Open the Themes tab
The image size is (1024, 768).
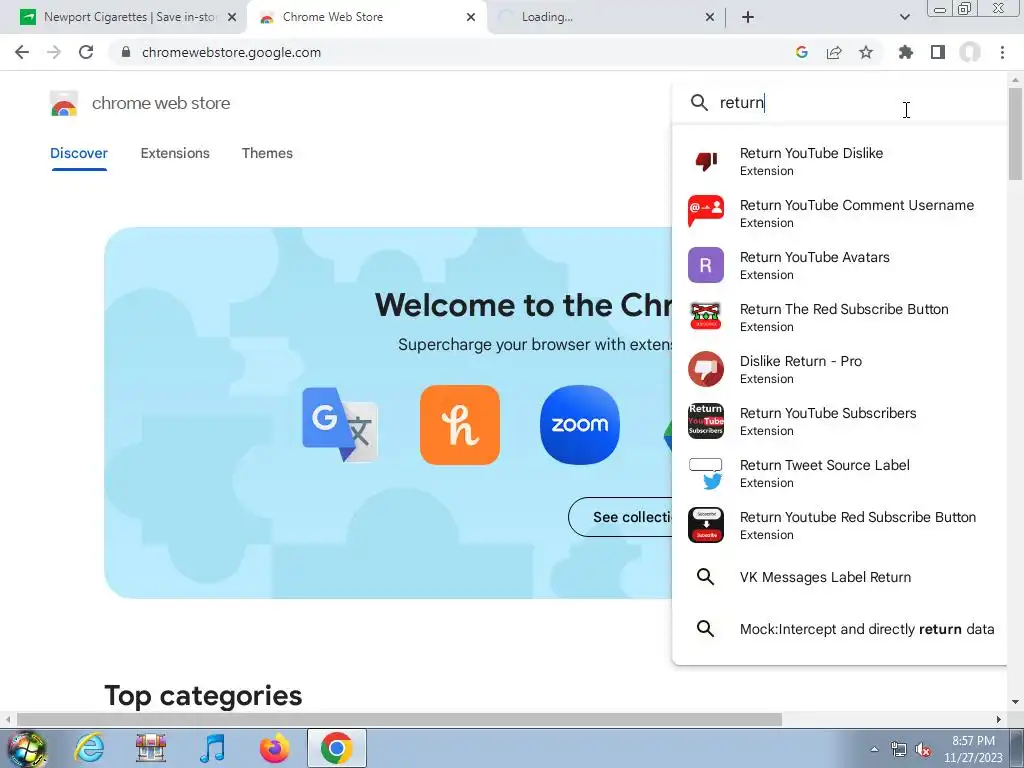267,153
